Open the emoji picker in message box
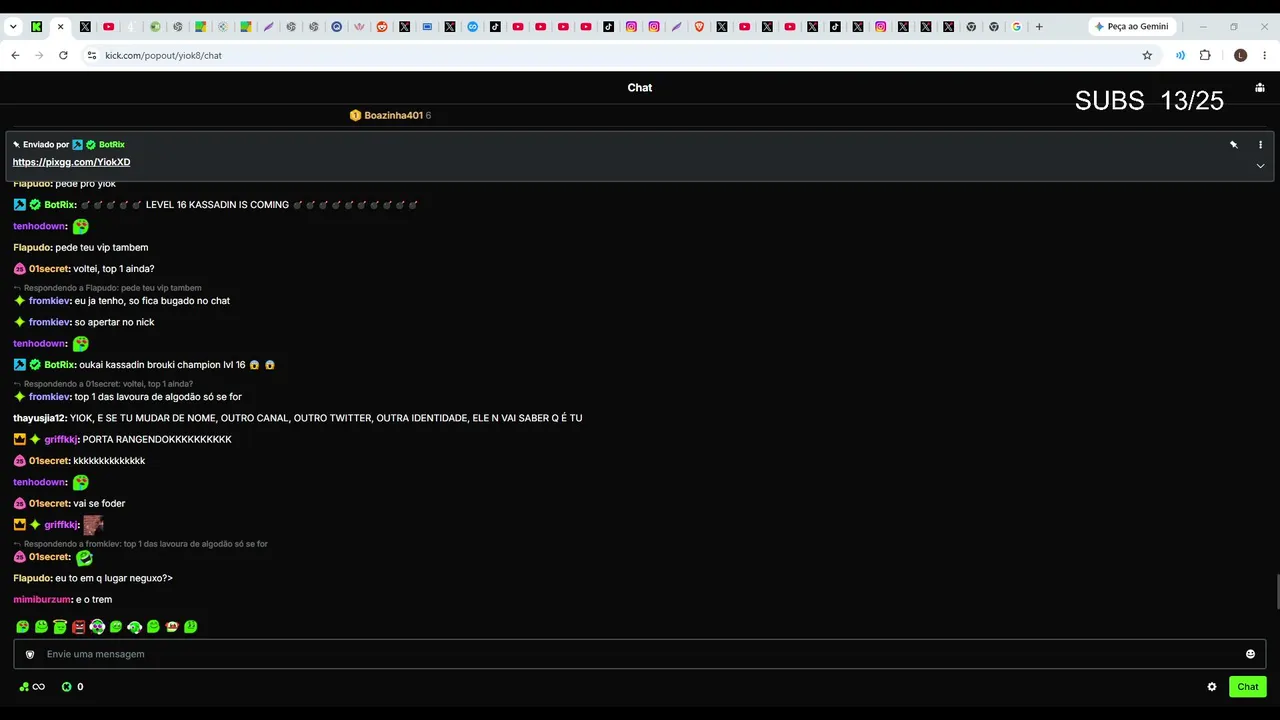The image size is (1280, 720). [1250, 654]
